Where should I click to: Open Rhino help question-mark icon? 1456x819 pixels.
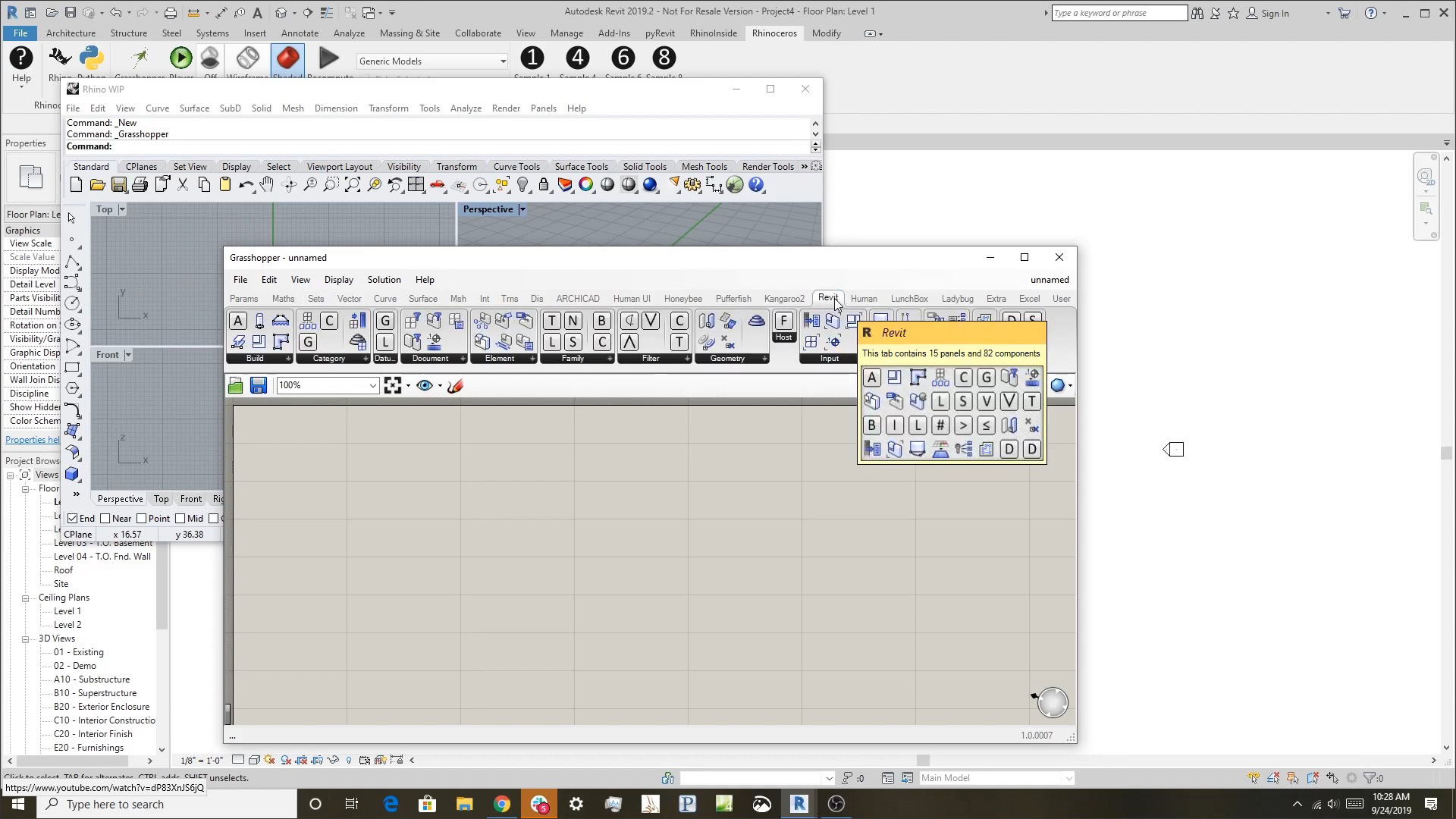(x=757, y=185)
